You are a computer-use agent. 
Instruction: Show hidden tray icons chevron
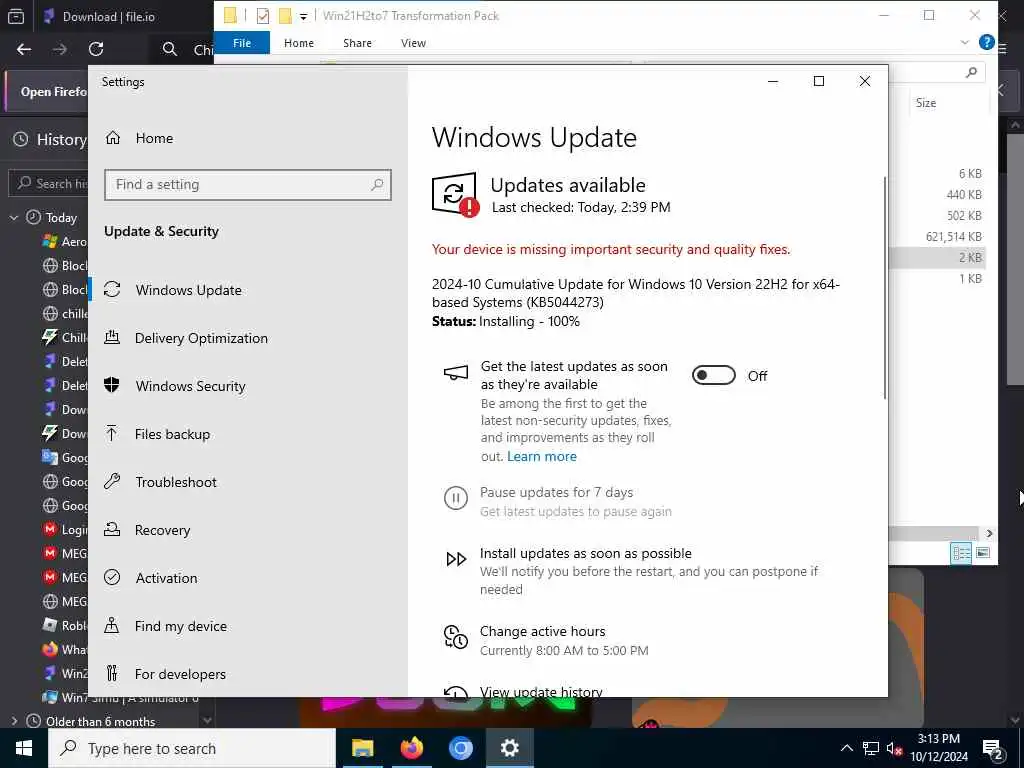(846, 748)
